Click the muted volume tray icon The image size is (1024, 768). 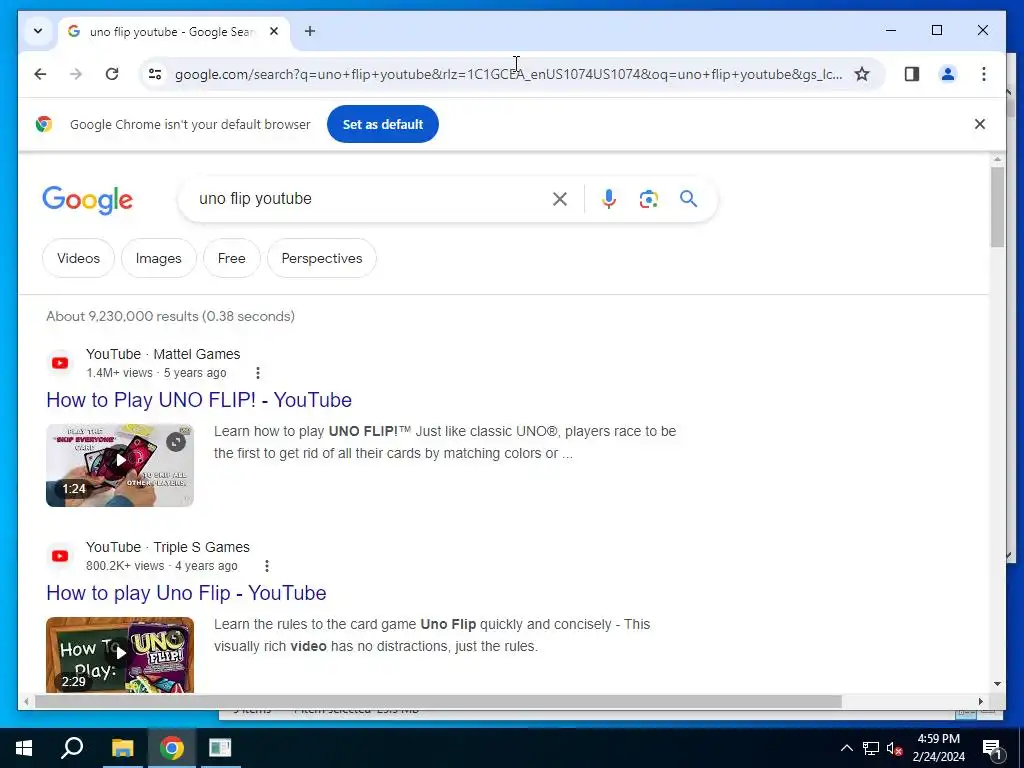[894, 748]
